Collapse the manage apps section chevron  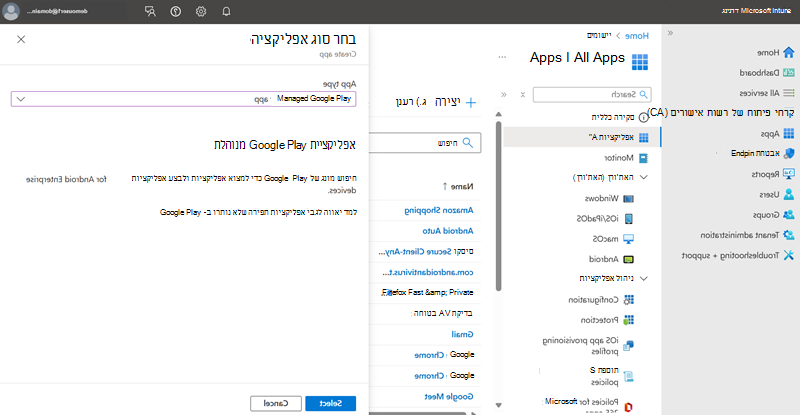coord(644,278)
